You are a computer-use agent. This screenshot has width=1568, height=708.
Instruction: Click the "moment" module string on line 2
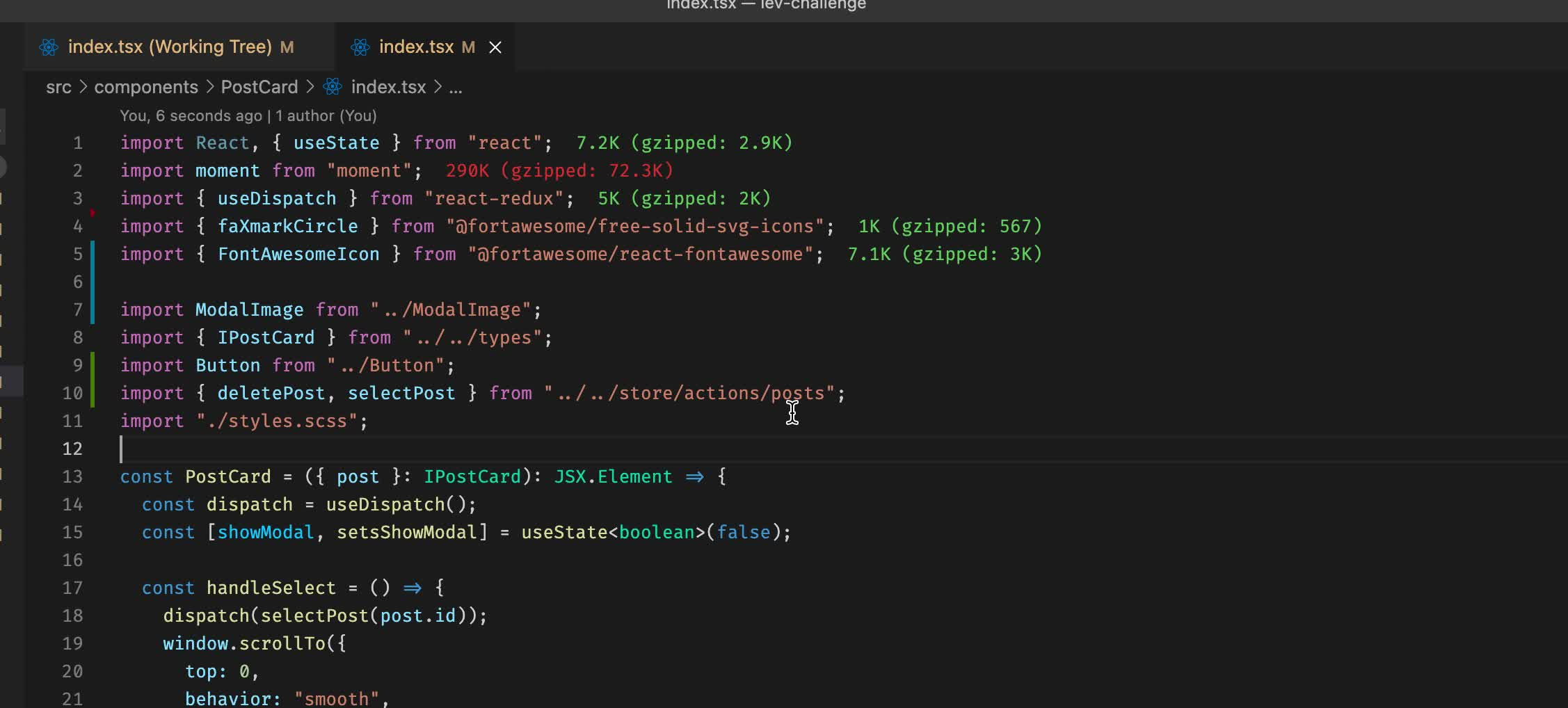point(369,170)
